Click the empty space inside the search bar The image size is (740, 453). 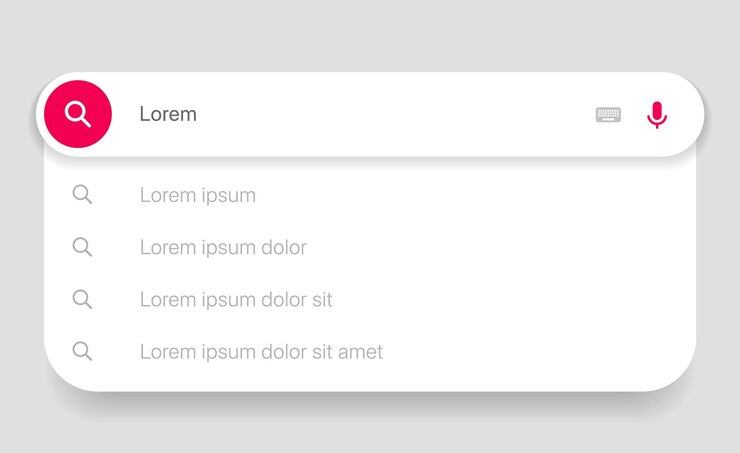392,114
